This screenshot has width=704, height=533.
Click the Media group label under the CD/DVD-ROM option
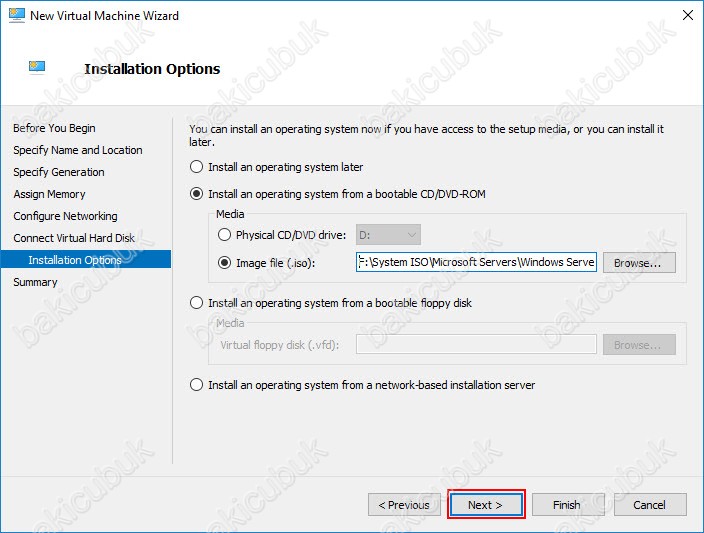click(230, 214)
